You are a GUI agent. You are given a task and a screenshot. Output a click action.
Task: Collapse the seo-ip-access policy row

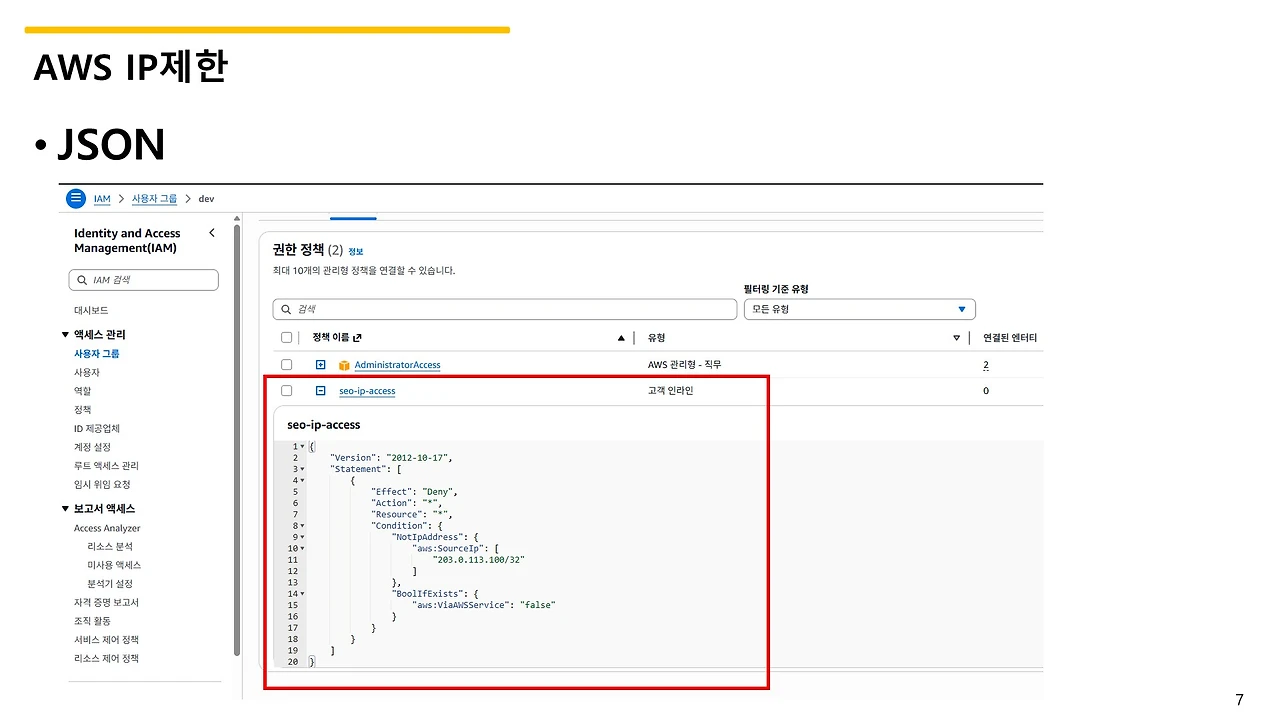(321, 391)
